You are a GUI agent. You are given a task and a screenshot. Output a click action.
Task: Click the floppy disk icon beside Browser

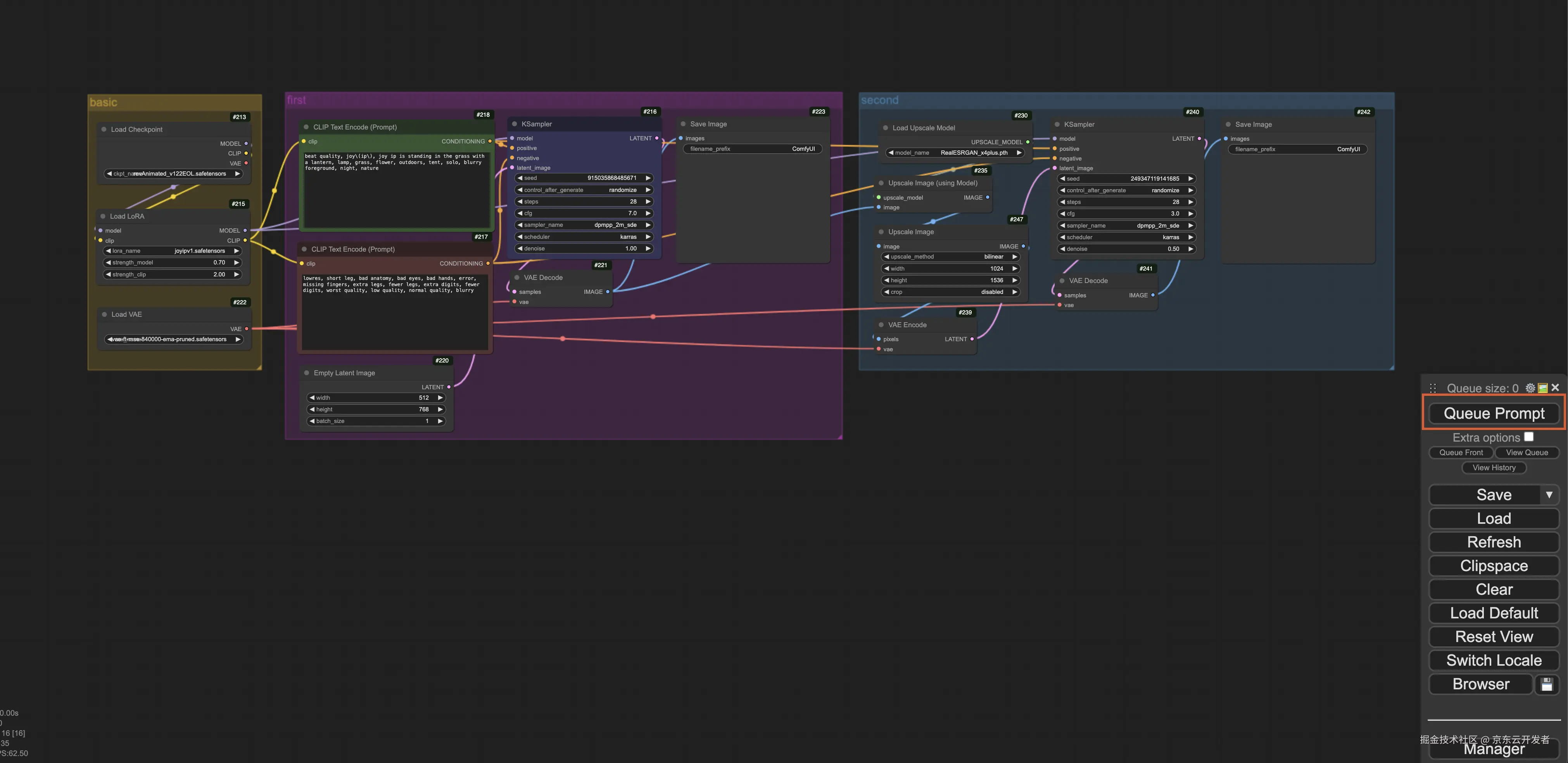[x=1546, y=685]
